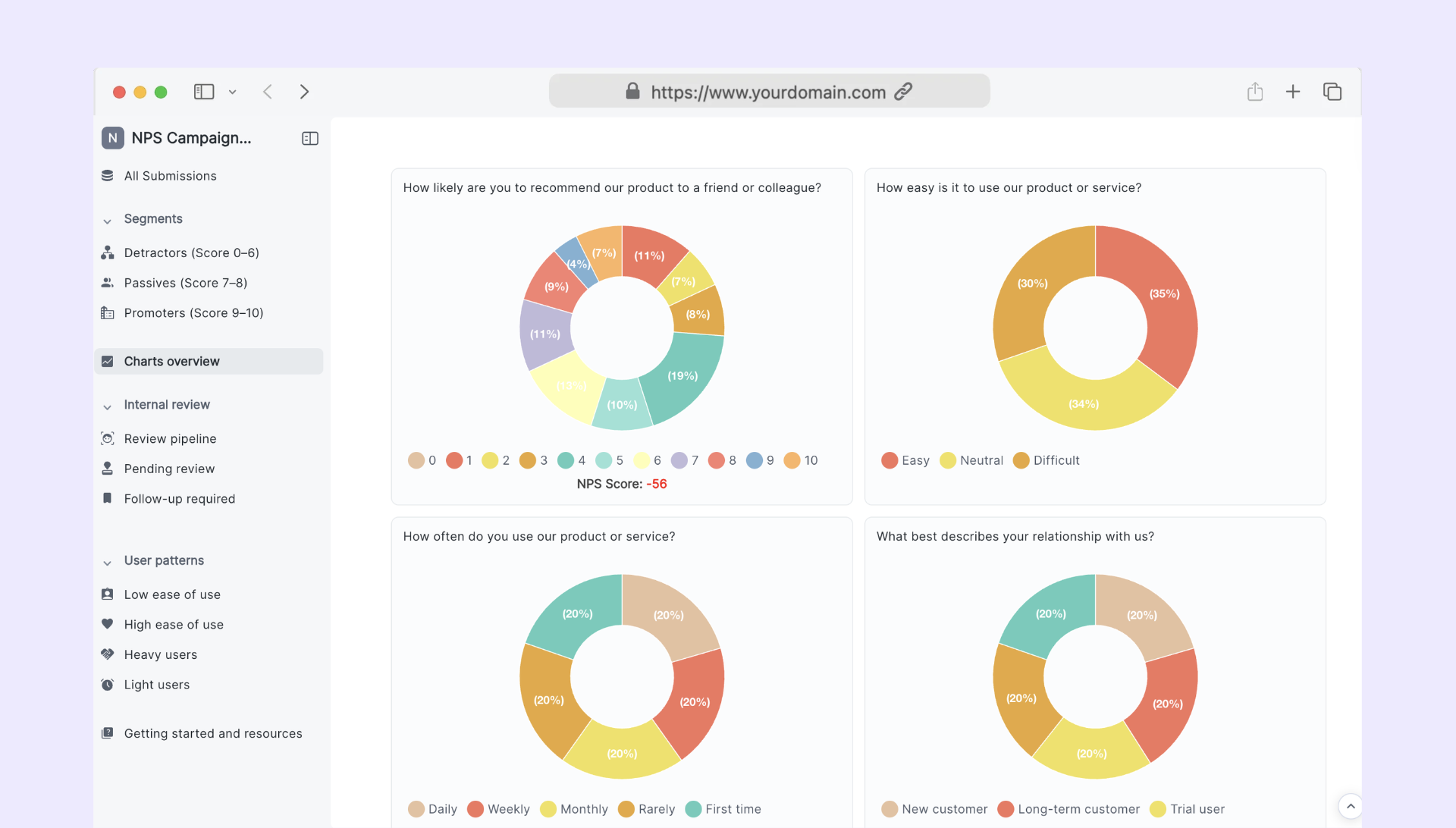Toggle the browser sidebar icon
Image resolution: width=1456 pixels, height=828 pixels.
point(204,92)
